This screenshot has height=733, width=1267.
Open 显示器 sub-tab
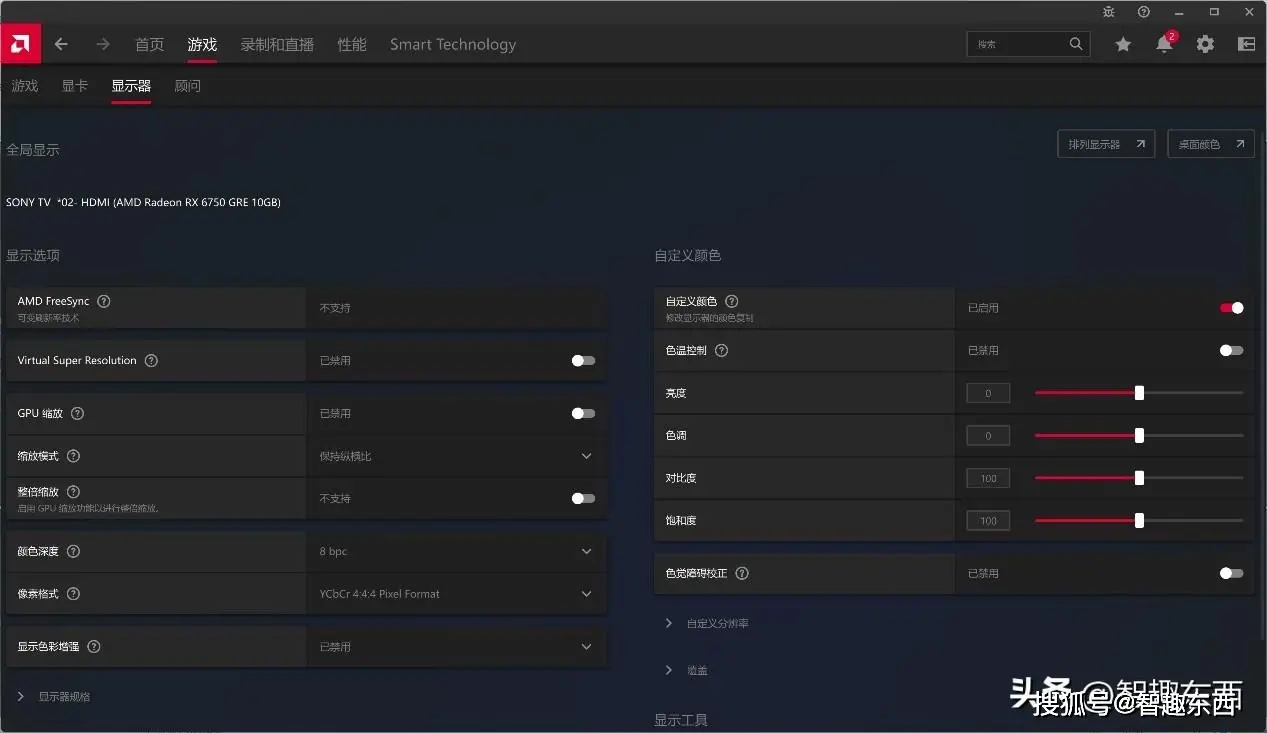pyautogui.click(x=131, y=86)
